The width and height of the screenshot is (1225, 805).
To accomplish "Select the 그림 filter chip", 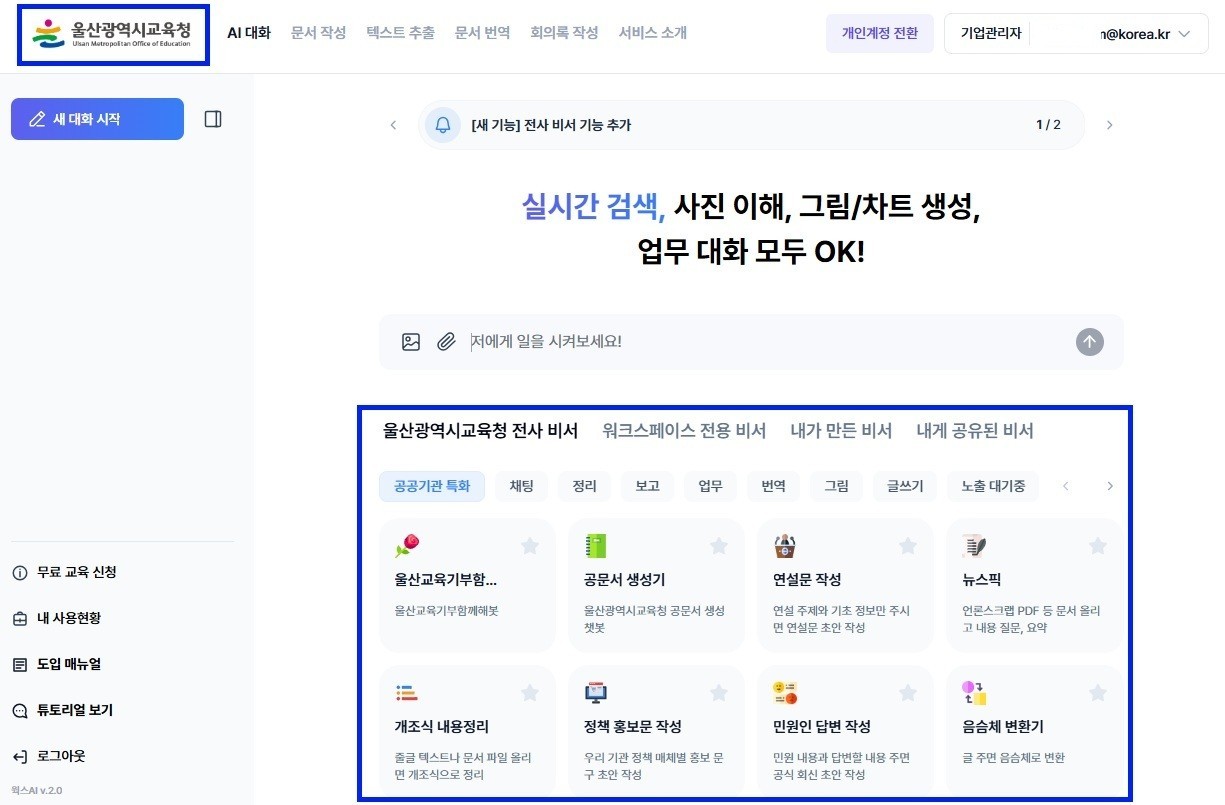I will (837, 487).
